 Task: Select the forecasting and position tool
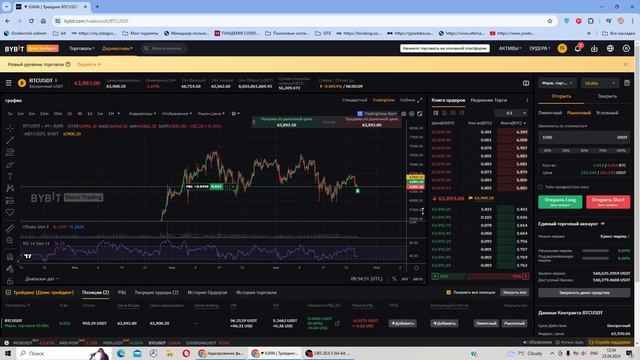pos(10,200)
